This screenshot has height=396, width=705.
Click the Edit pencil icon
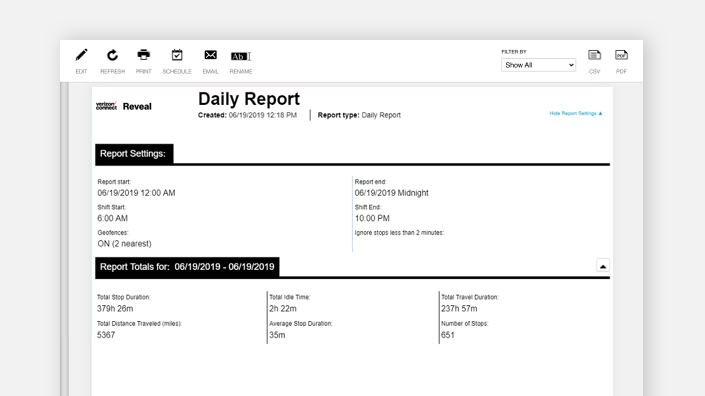click(81, 55)
